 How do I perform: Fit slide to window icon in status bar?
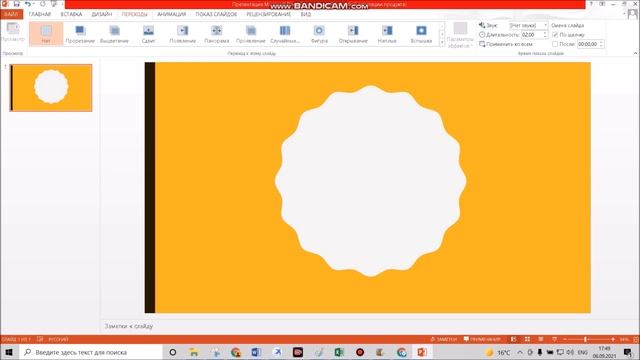click(x=636, y=339)
